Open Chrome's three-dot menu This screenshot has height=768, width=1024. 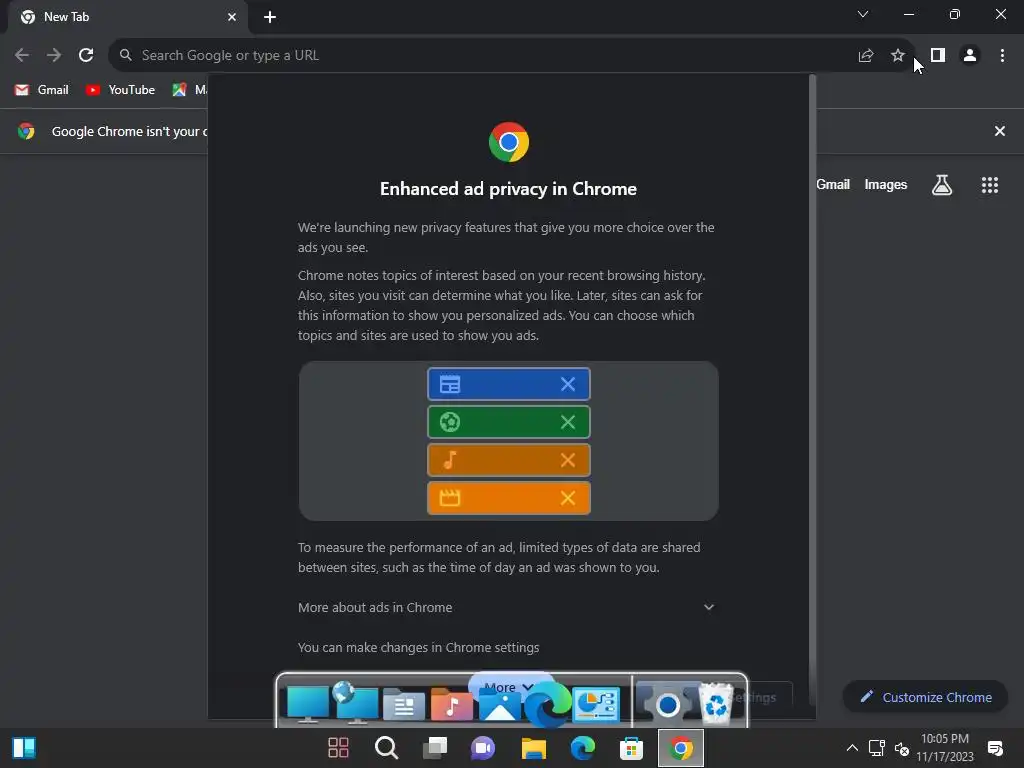coord(1002,56)
